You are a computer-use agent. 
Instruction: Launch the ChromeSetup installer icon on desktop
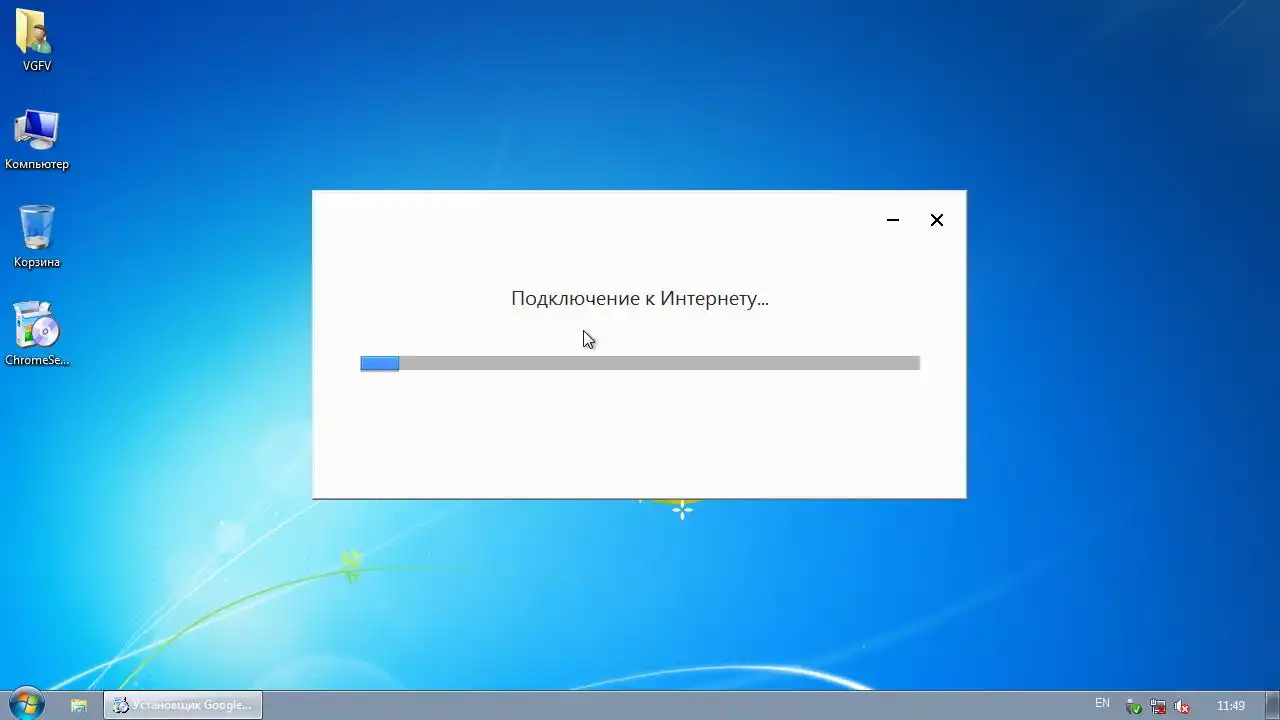tap(37, 335)
